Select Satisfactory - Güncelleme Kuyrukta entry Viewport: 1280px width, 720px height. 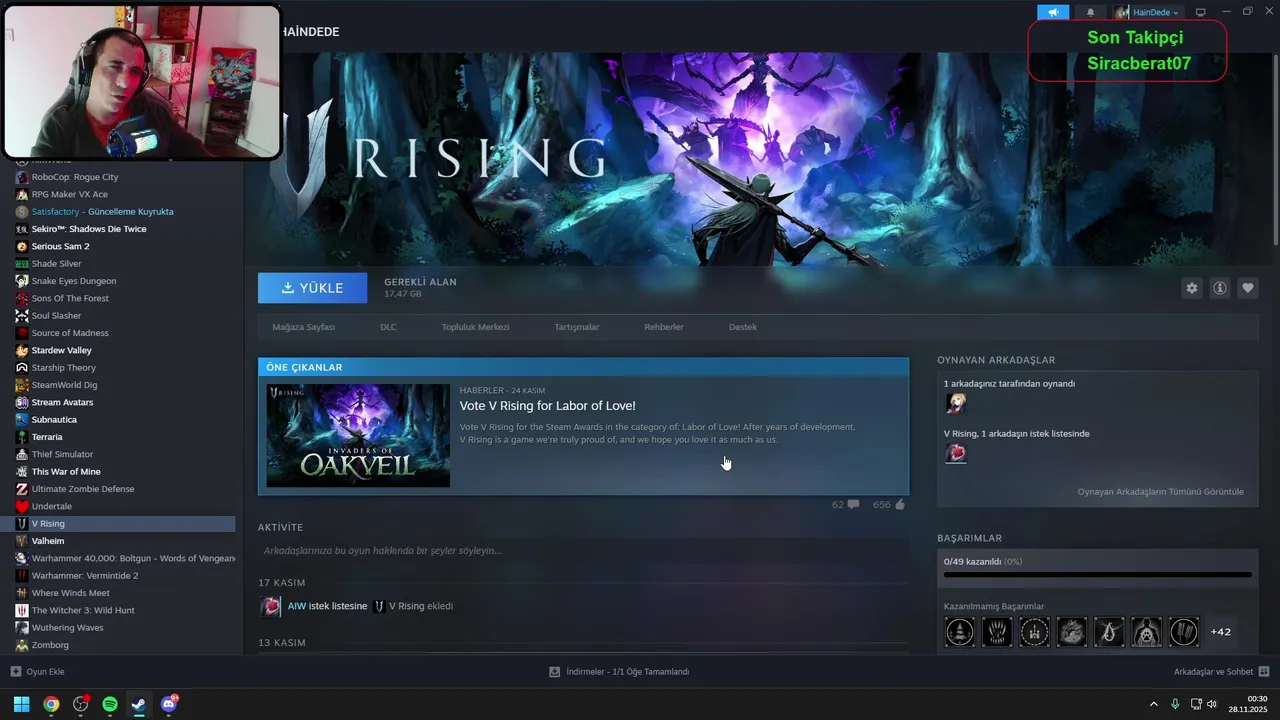click(x=102, y=212)
